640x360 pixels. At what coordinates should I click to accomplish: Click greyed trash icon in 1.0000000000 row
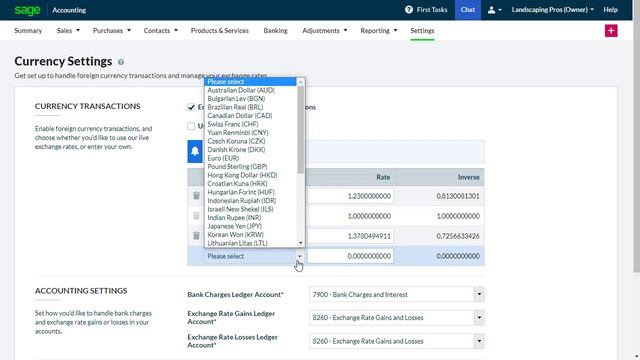(x=196, y=216)
